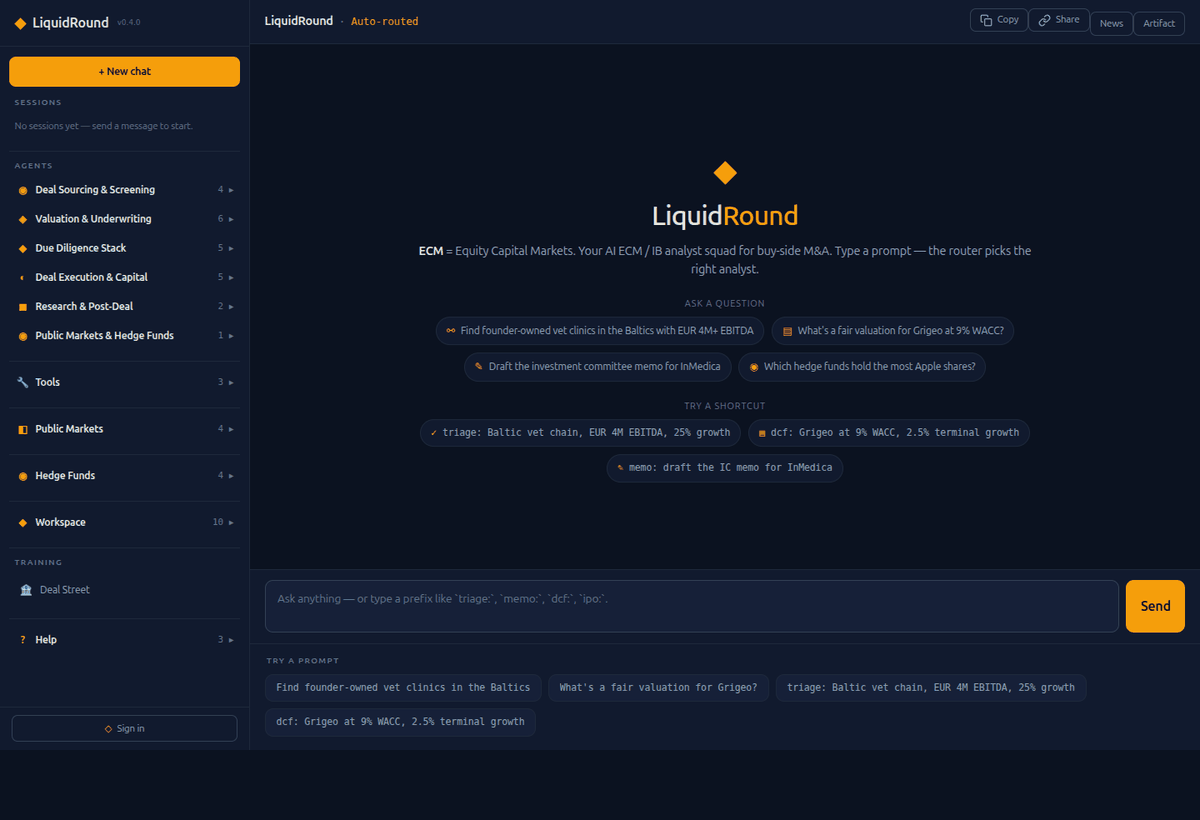The width and height of the screenshot is (1200, 820).
Task: Click Deal Execution & Capital icon
Action: pyautogui.click(x=23, y=277)
